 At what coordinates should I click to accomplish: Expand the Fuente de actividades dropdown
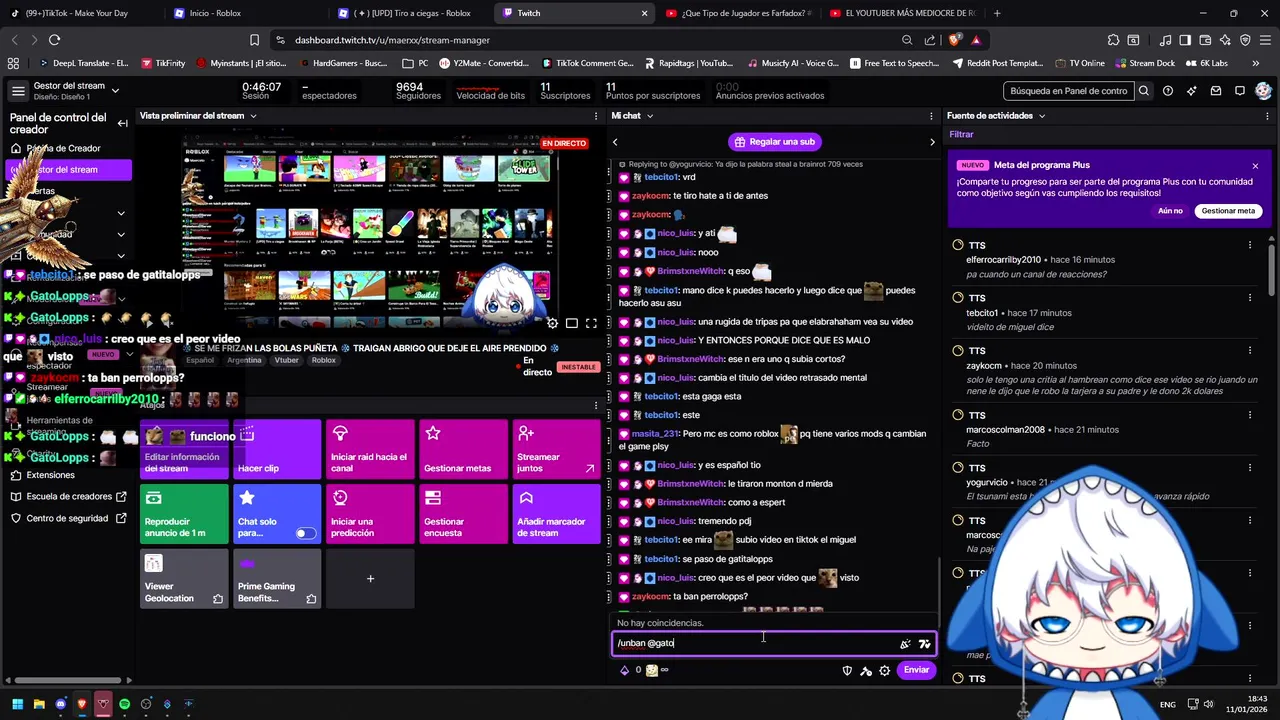(1041, 116)
